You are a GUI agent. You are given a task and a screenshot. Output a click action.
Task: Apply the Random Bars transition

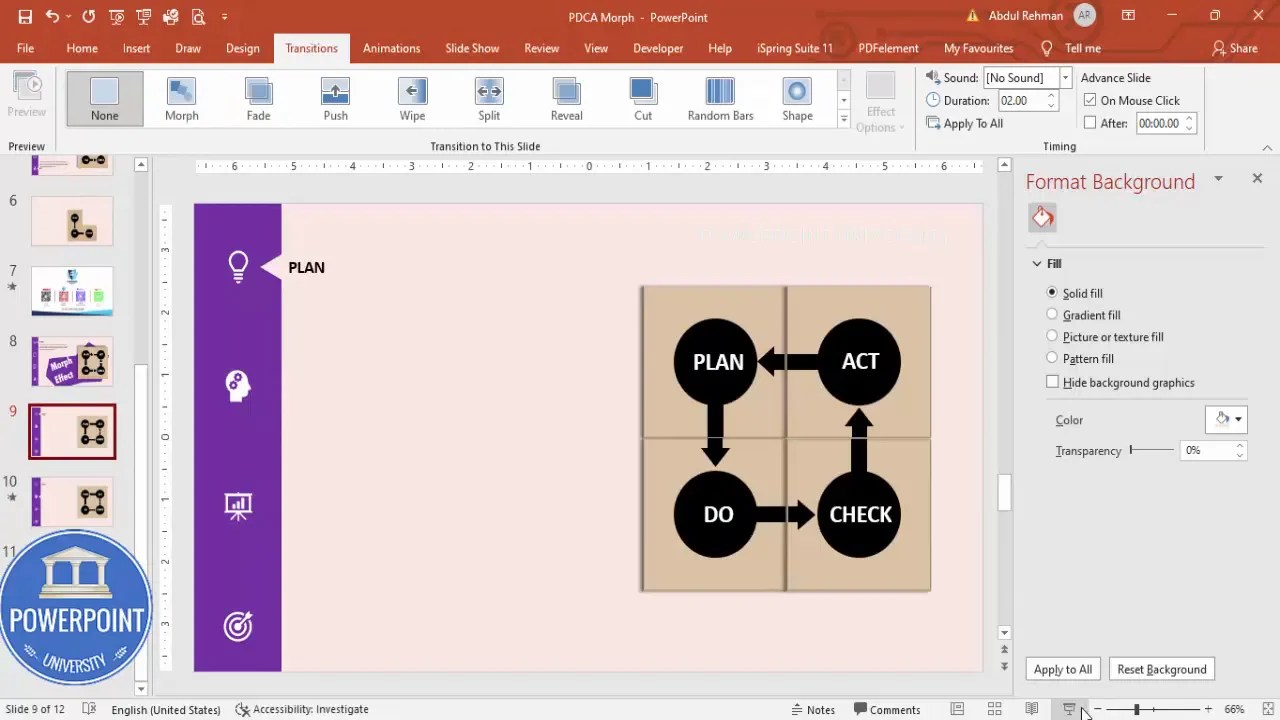720,99
